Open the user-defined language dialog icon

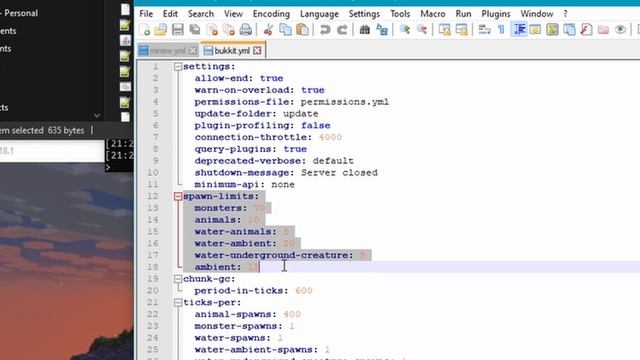point(535,29)
